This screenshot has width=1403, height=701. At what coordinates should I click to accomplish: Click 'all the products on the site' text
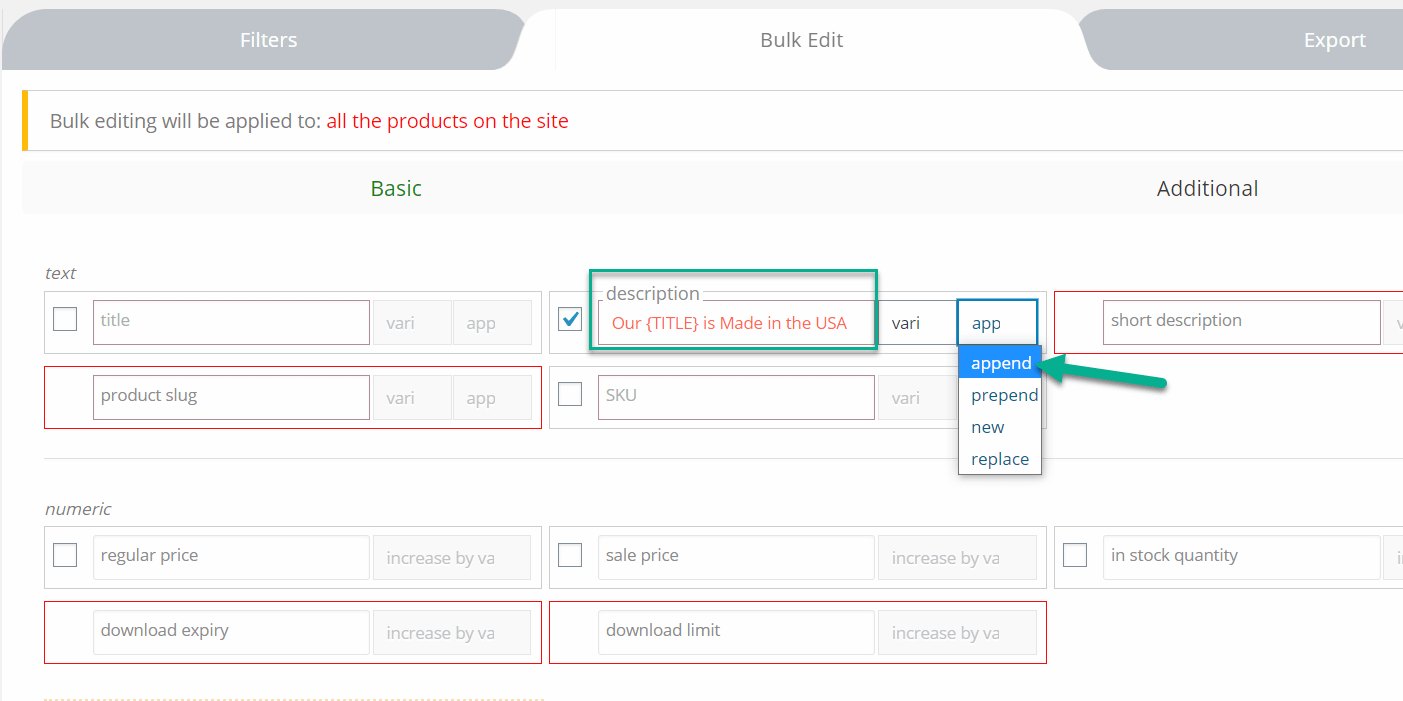click(x=447, y=121)
